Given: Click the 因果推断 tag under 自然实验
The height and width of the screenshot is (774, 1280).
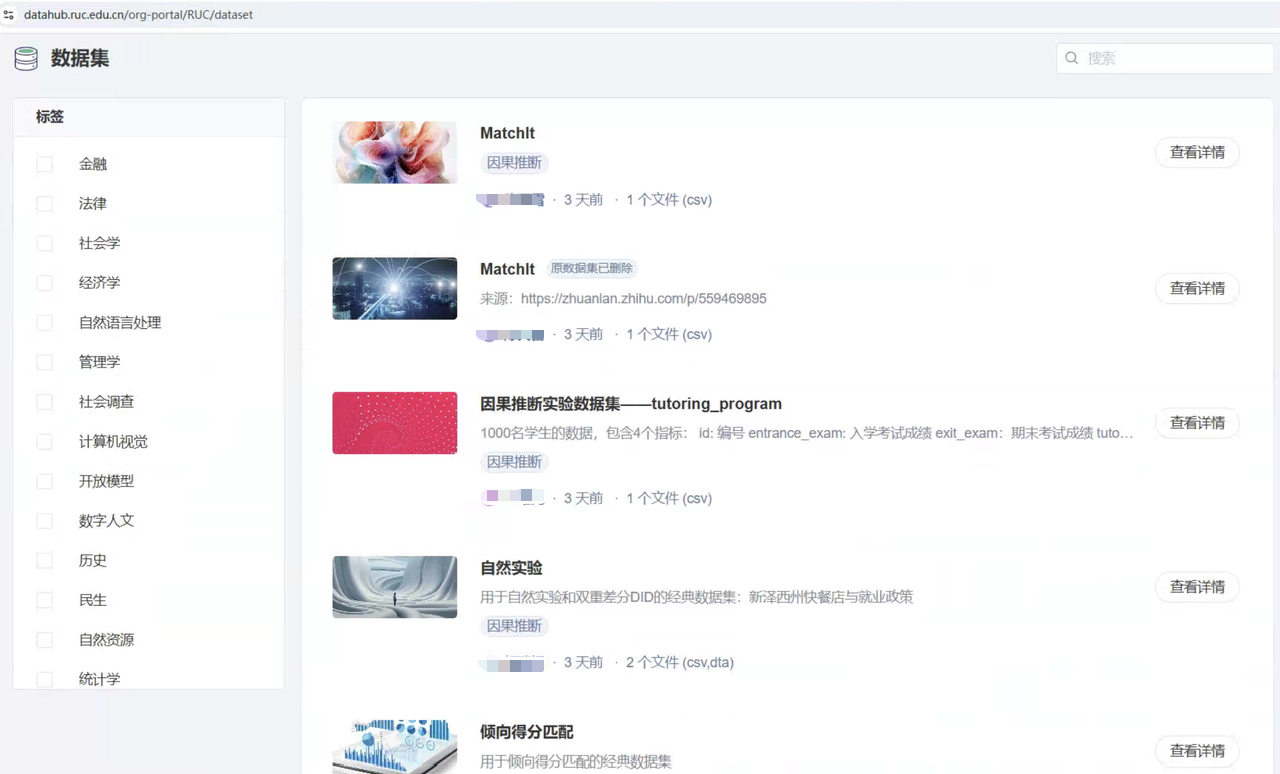Looking at the screenshot, I should [514, 626].
